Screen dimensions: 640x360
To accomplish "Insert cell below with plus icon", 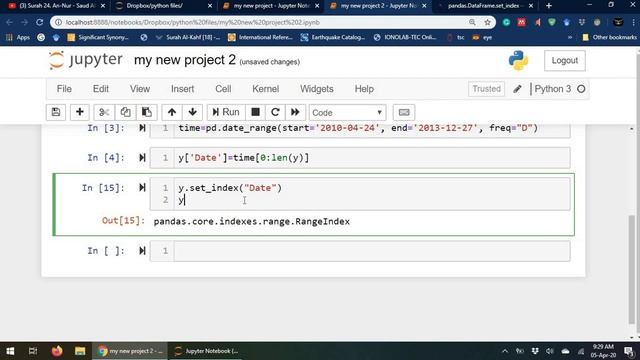I will point(80,112).
